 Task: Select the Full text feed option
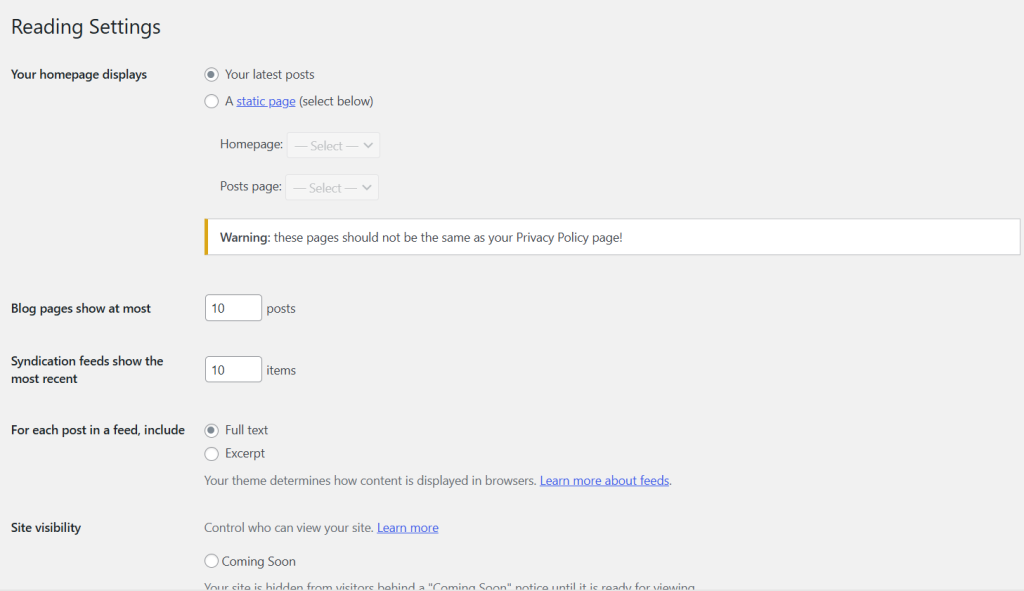pos(211,430)
